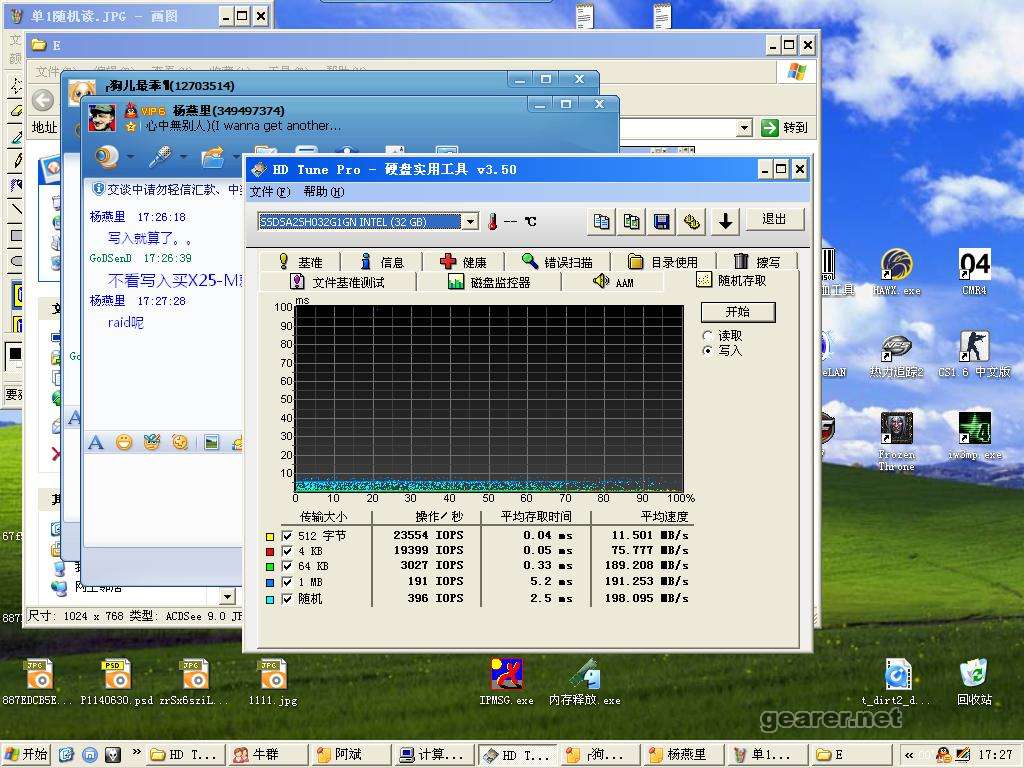Click the send-file folder icon in chat
The width and height of the screenshot is (1024, 768).
pyautogui.click(x=213, y=157)
